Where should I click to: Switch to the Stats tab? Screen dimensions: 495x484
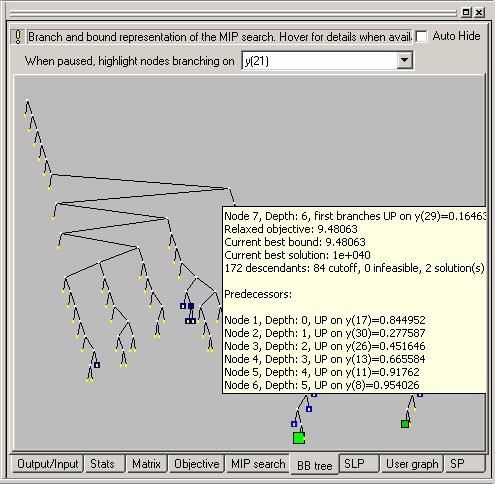pos(102,464)
